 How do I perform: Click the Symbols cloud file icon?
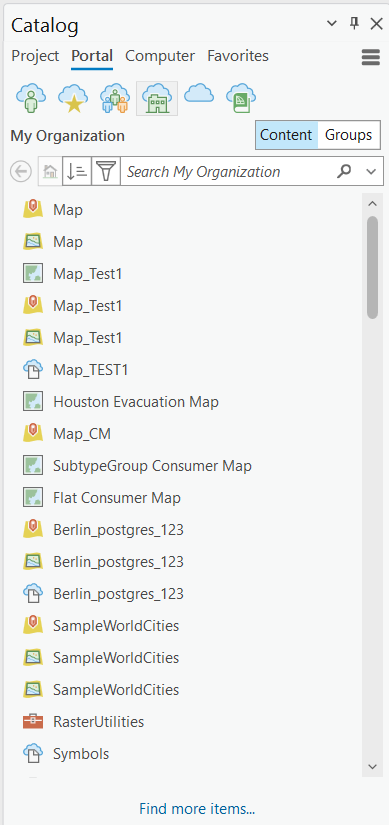coord(33,753)
